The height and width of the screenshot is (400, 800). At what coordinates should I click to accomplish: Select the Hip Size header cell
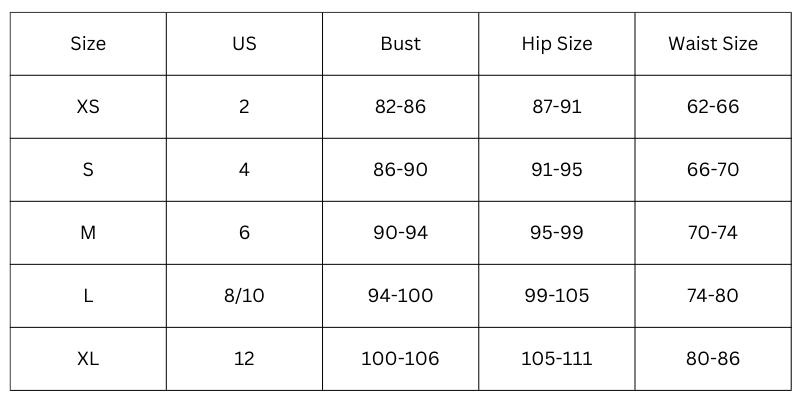coord(556,44)
